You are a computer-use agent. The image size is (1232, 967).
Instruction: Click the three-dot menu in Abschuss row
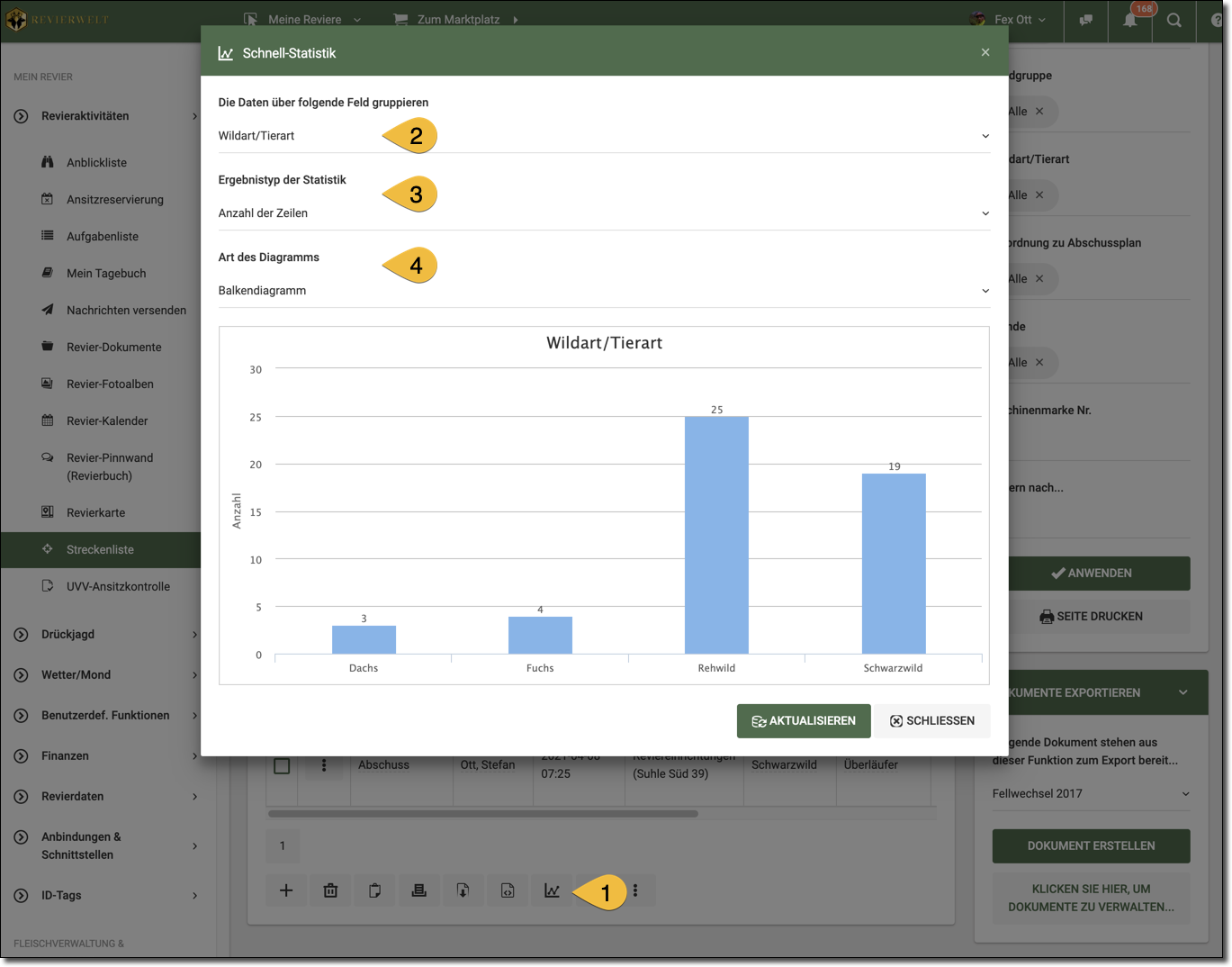324,765
